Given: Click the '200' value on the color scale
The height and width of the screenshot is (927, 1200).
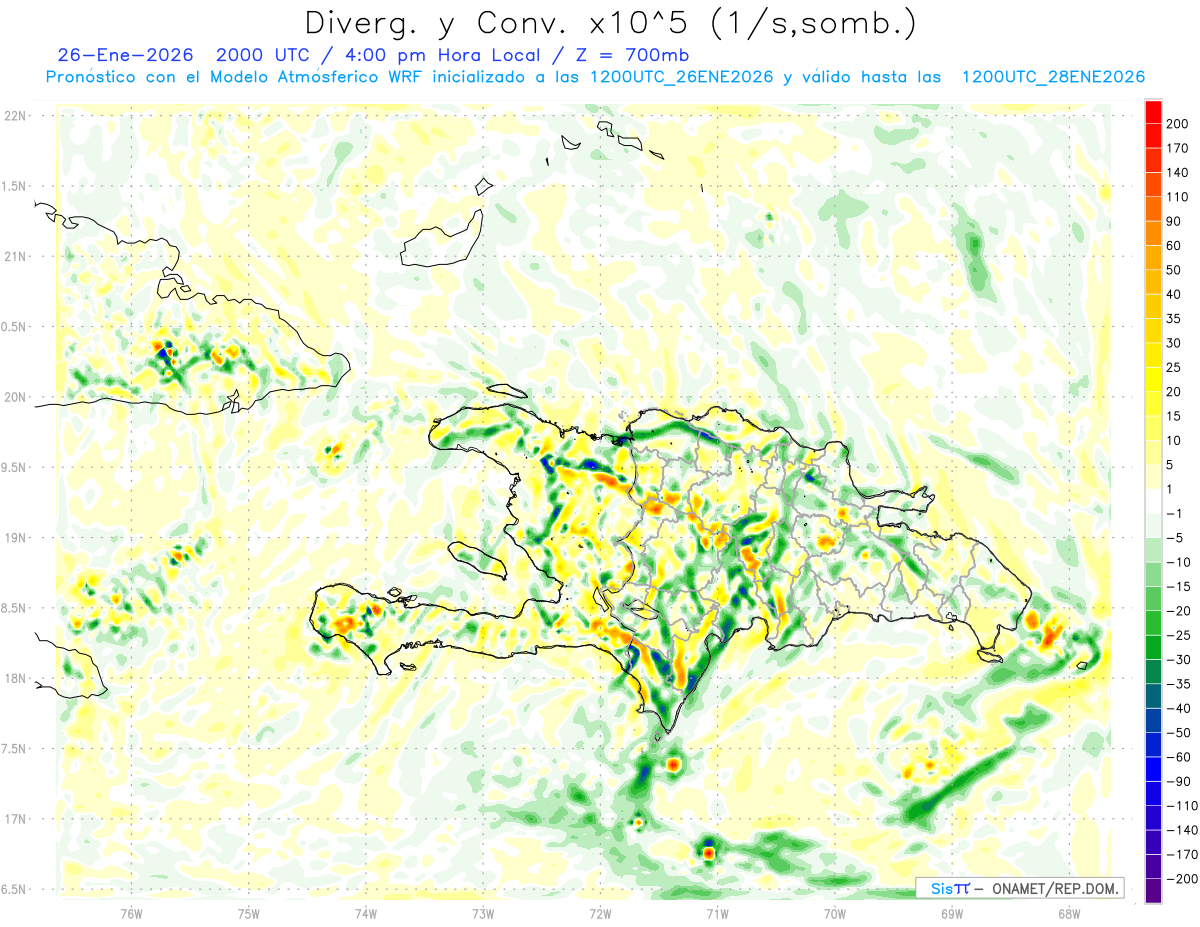Looking at the screenshot, I should 1177,124.
